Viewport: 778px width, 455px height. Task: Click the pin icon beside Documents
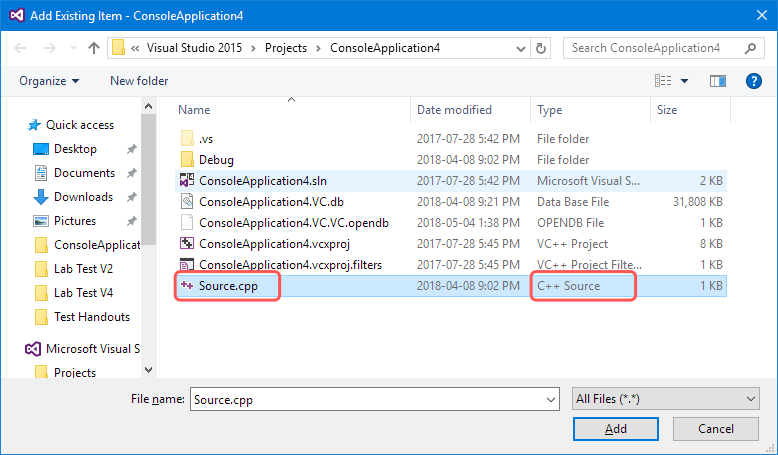131,173
